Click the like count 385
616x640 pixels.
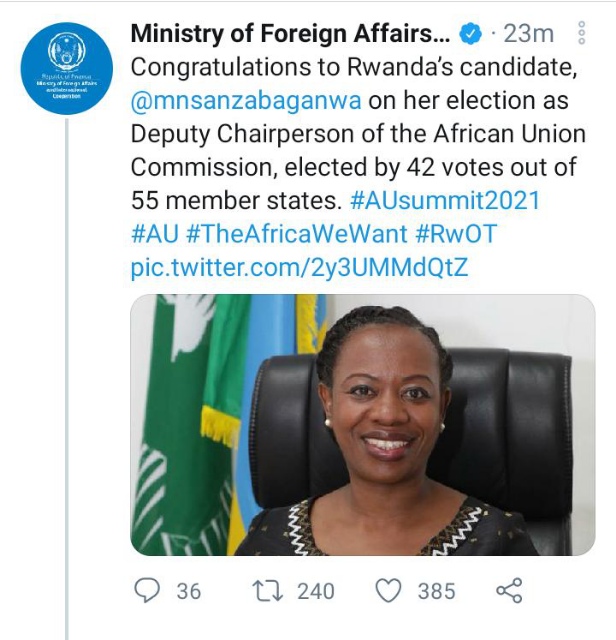(x=436, y=591)
